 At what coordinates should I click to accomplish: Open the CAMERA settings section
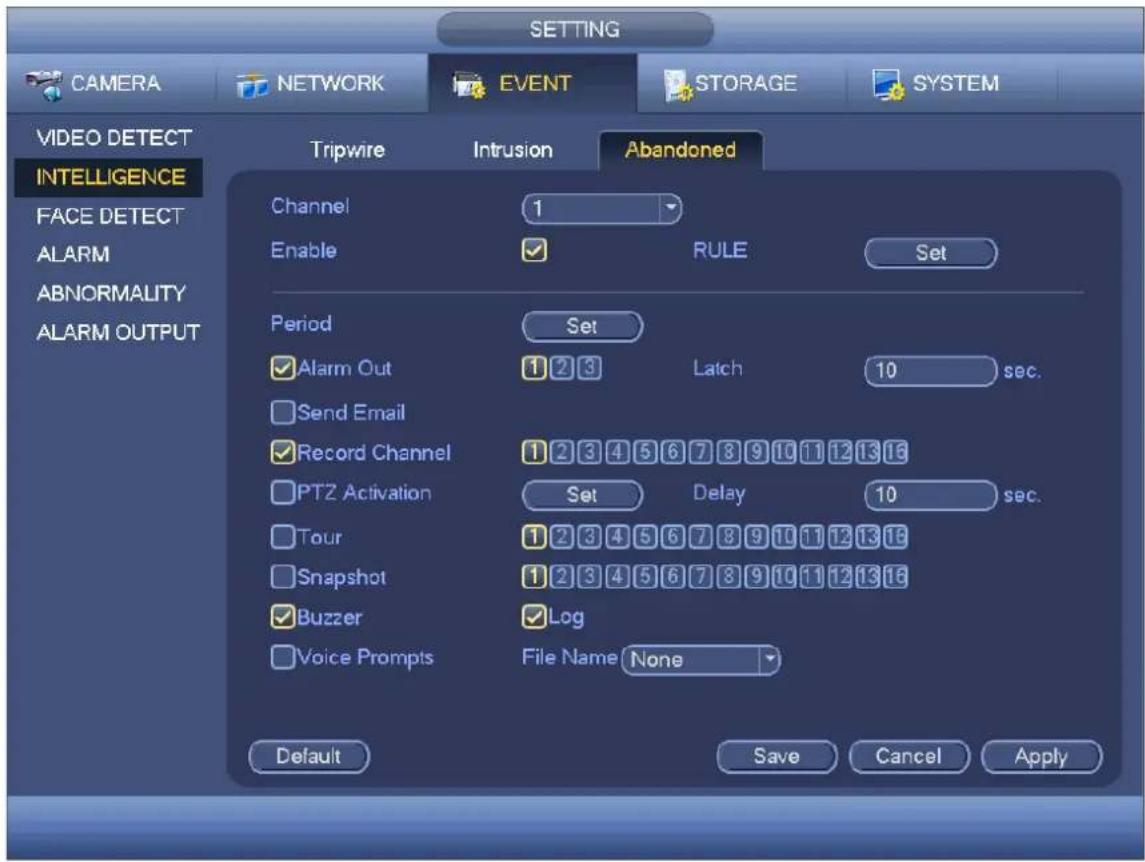pos(95,83)
